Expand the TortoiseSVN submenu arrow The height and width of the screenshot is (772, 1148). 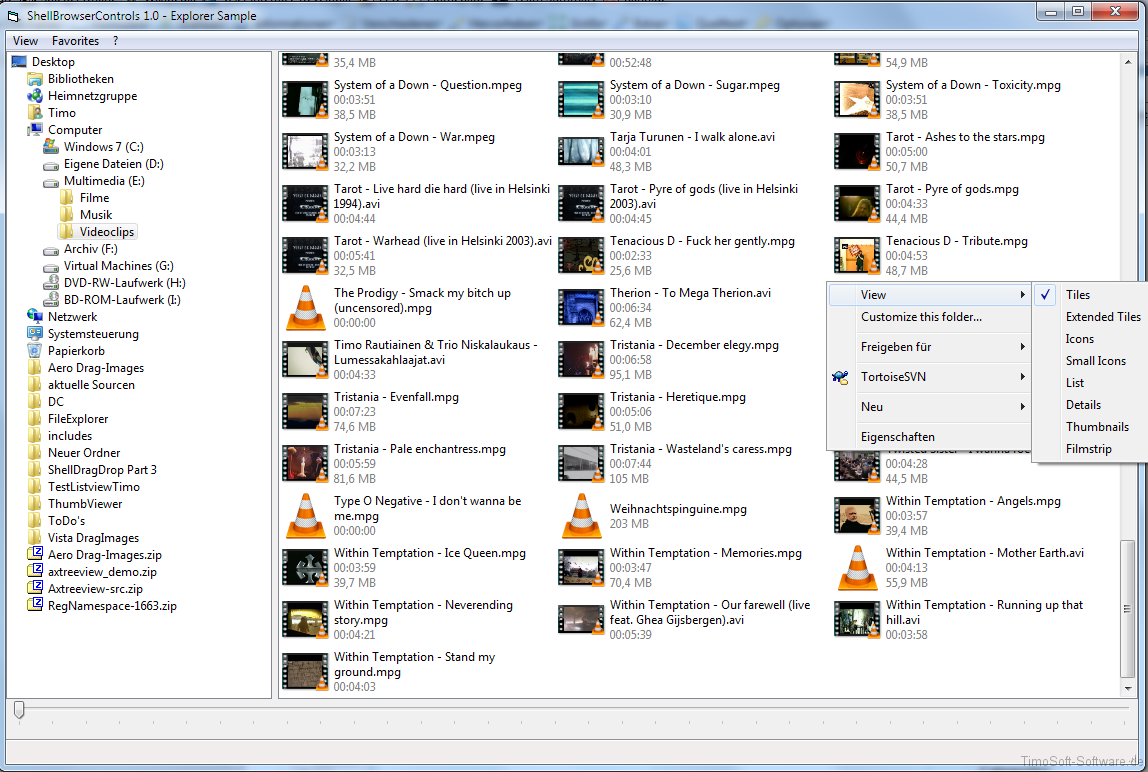[x=1022, y=376]
